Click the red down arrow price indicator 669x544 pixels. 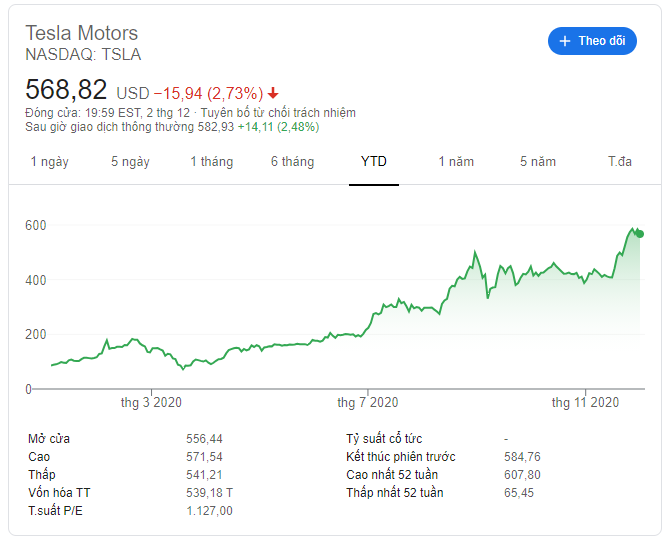(x=273, y=93)
